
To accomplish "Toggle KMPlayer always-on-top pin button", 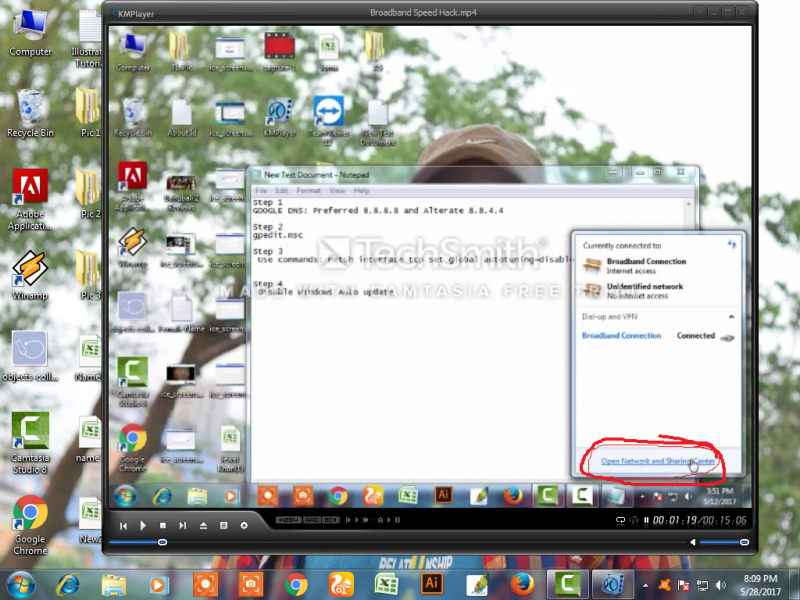I will click(x=699, y=11).
